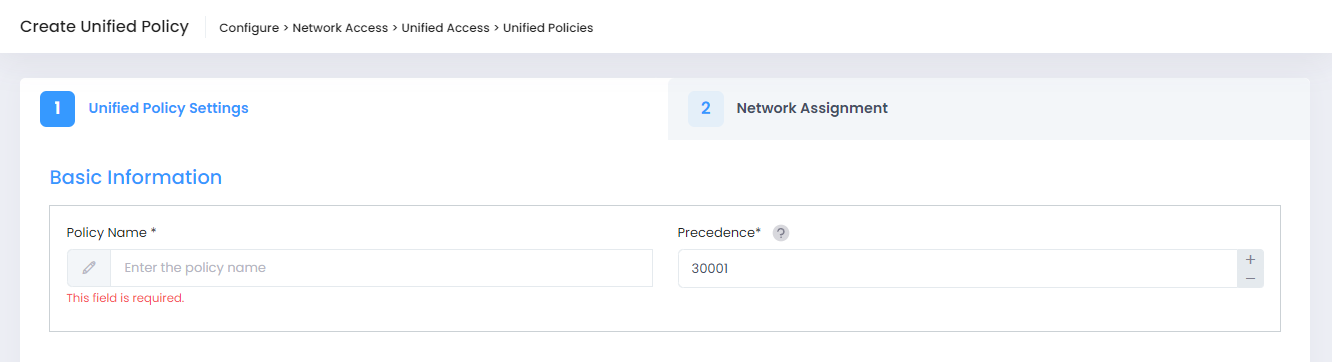This screenshot has height=362, width=1332.
Task: Click the pencil icon beside policy name field
Action: coord(89,268)
